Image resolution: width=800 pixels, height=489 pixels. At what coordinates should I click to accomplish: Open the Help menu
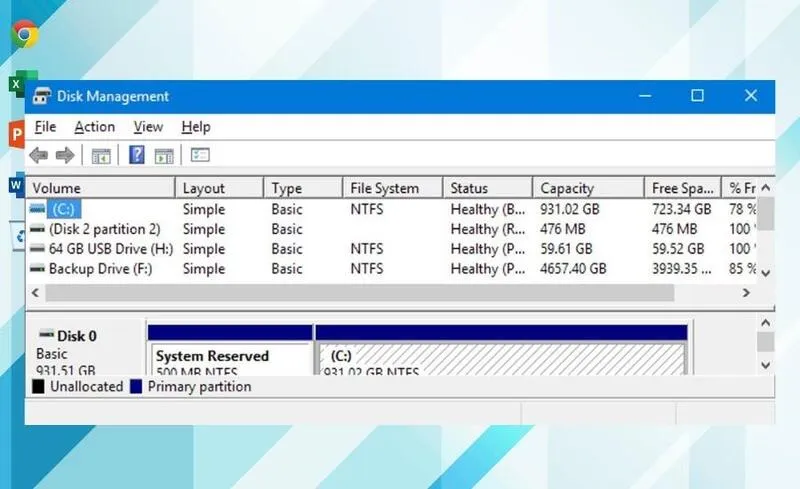[196, 127]
